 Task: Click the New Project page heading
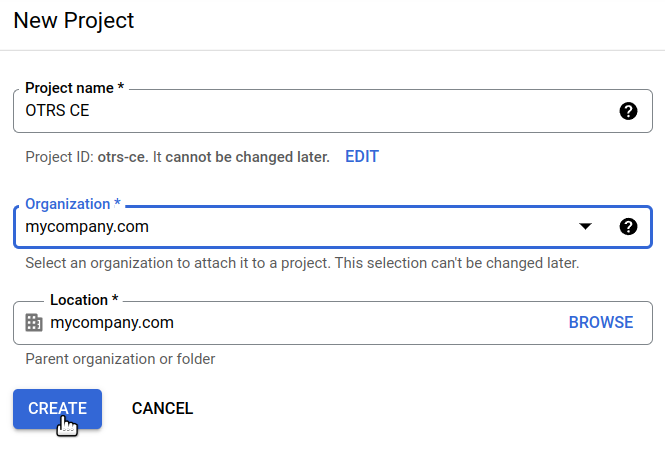click(74, 20)
